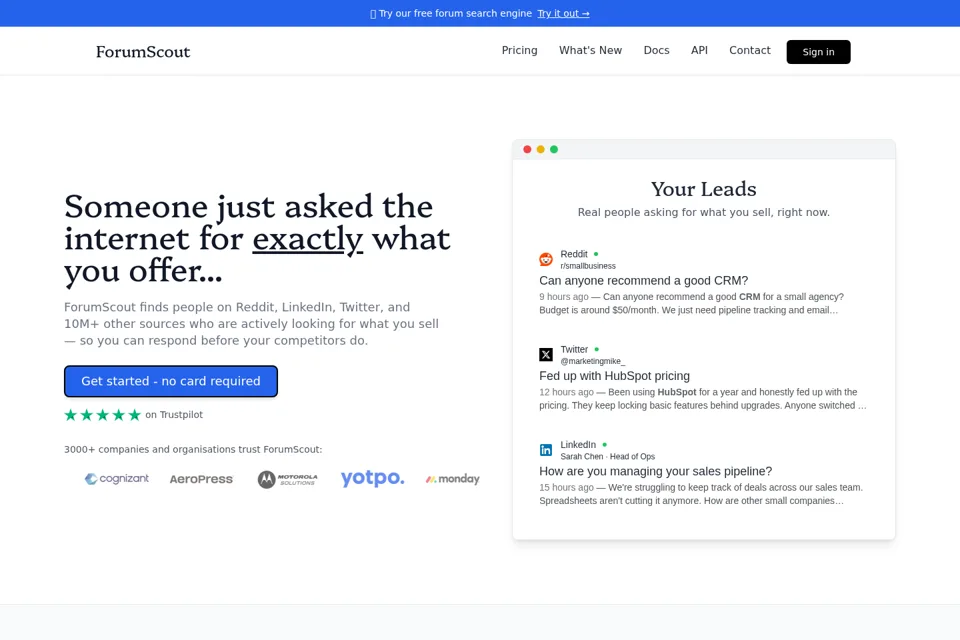Click the green dot in mock window bar
Viewport: 960px width, 640px height.
pos(554,149)
